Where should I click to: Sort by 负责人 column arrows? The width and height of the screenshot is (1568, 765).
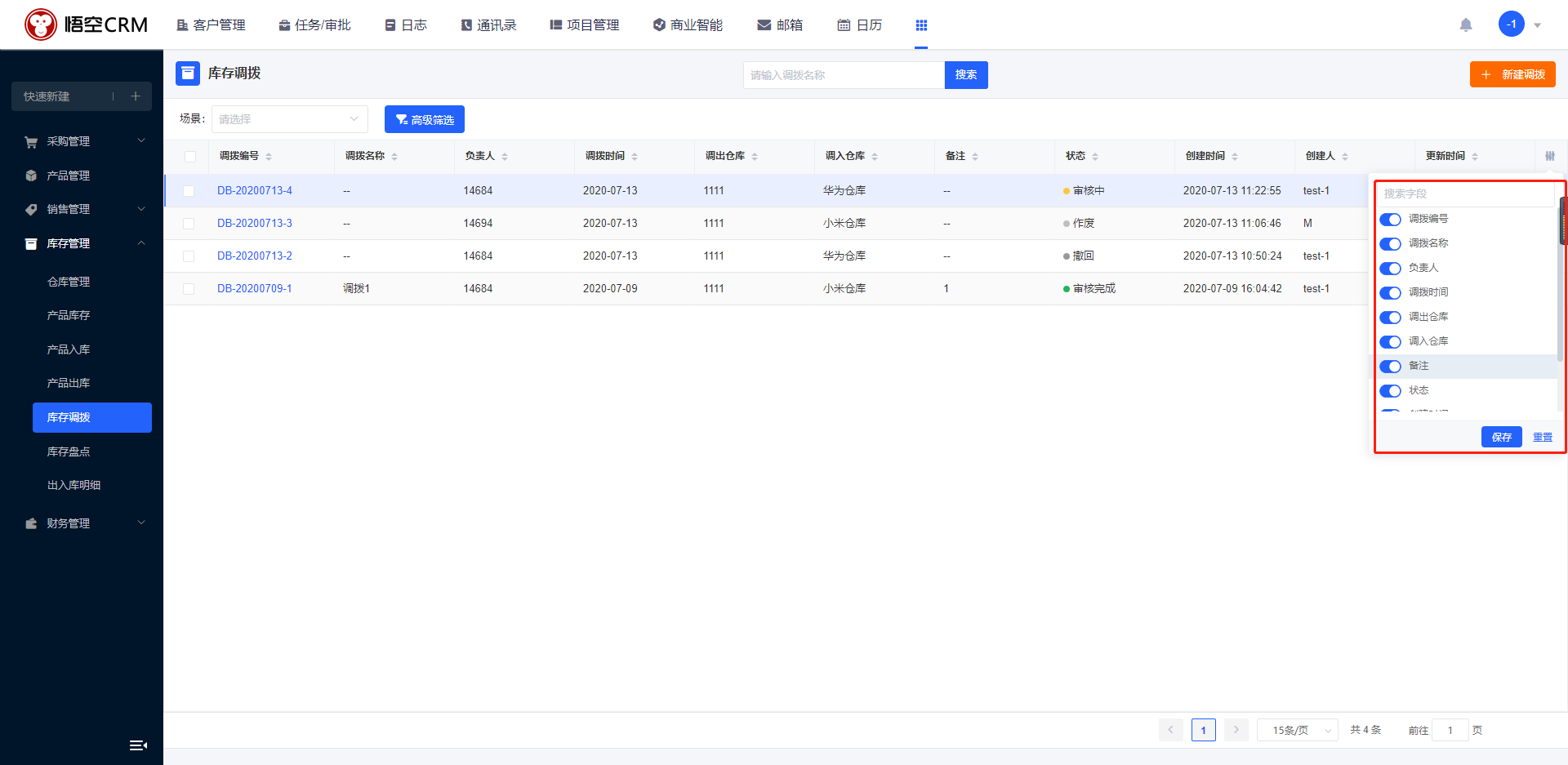[505, 156]
